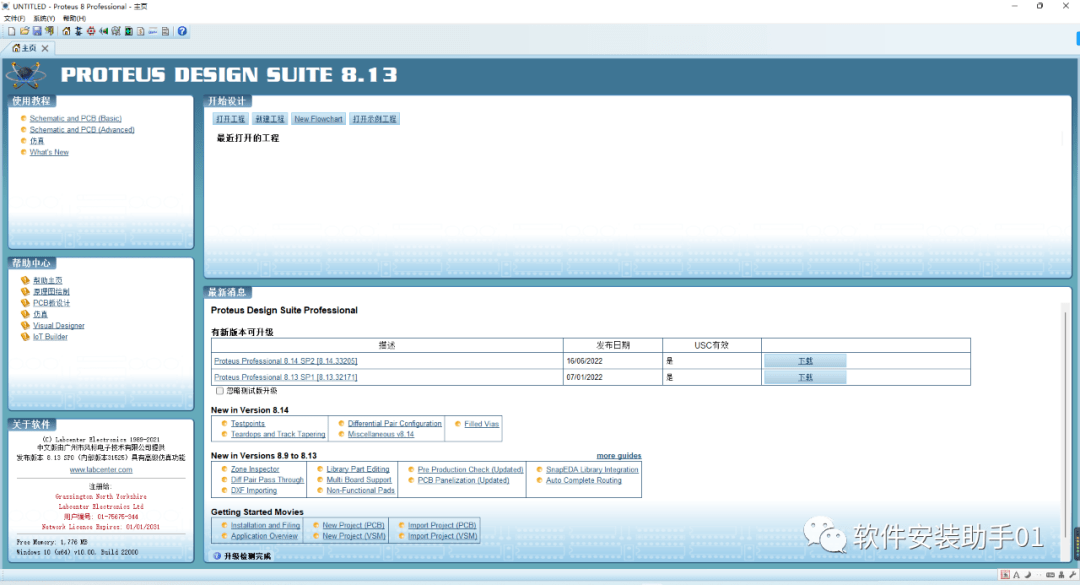Viewport: 1080px width, 585px height.
Task: Open the Source Code toolbar icon
Action: click(153, 31)
